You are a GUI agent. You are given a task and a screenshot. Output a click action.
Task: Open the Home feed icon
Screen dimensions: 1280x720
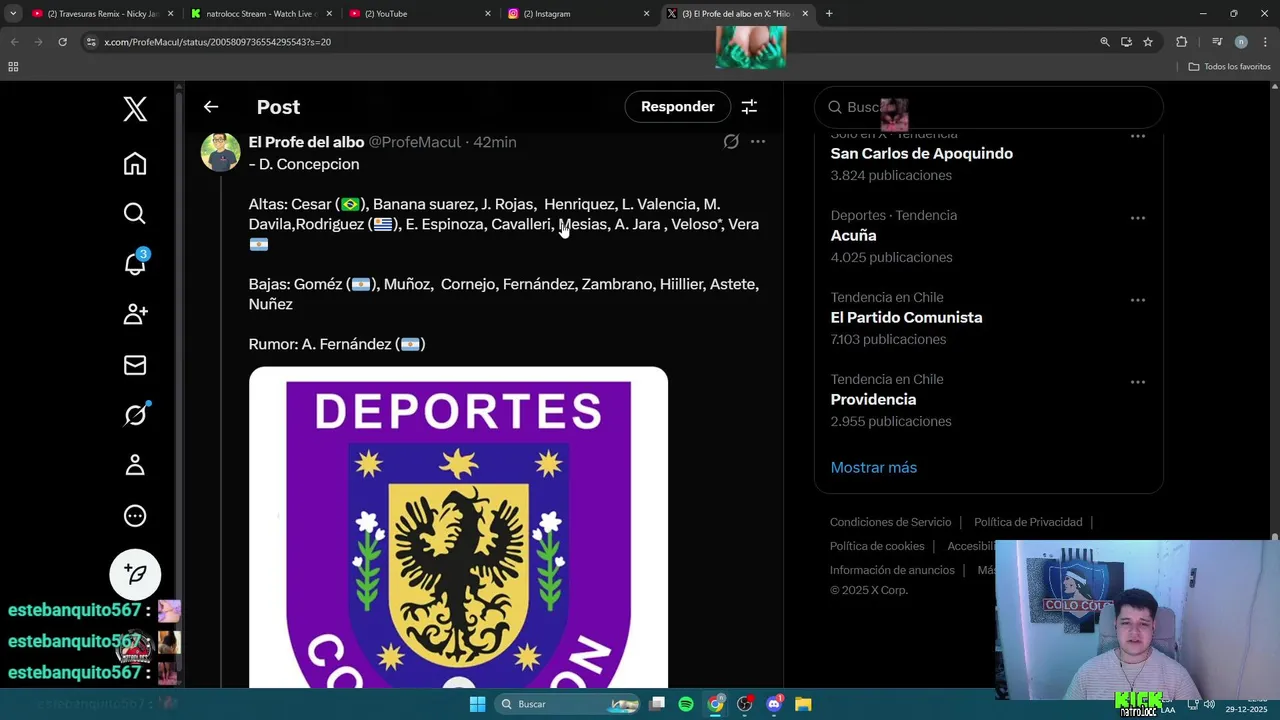pyautogui.click(x=135, y=163)
